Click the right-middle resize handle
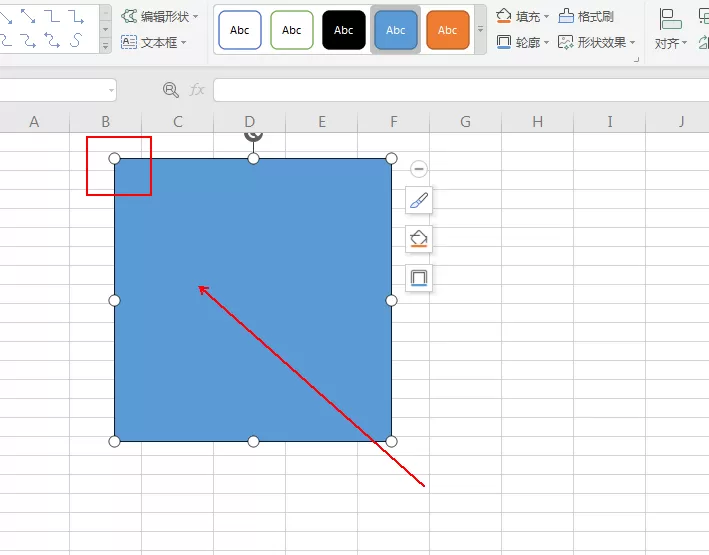This screenshot has height=555, width=709. point(392,300)
